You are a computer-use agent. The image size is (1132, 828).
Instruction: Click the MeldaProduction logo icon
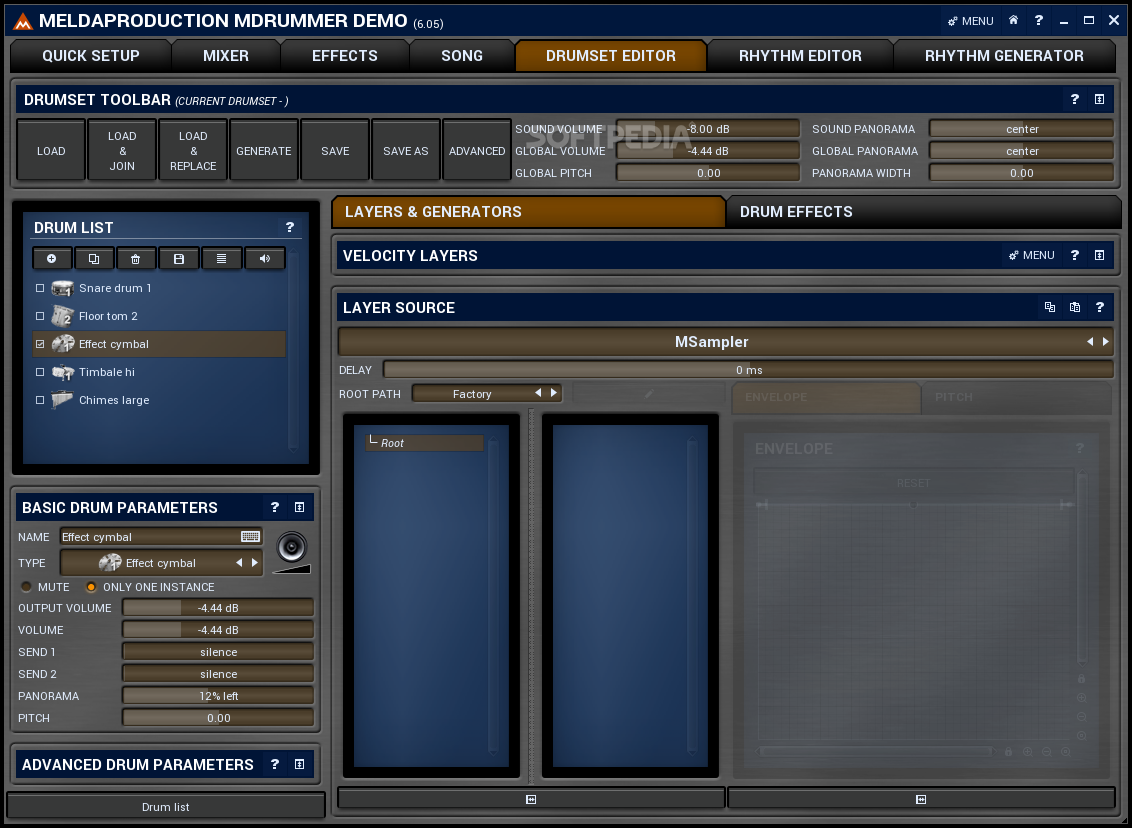(x=22, y=22)
